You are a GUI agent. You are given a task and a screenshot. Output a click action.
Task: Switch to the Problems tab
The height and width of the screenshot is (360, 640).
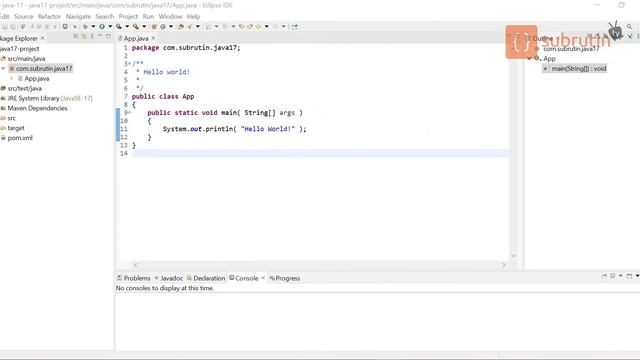pyautogui.click(x=133, y=278)
